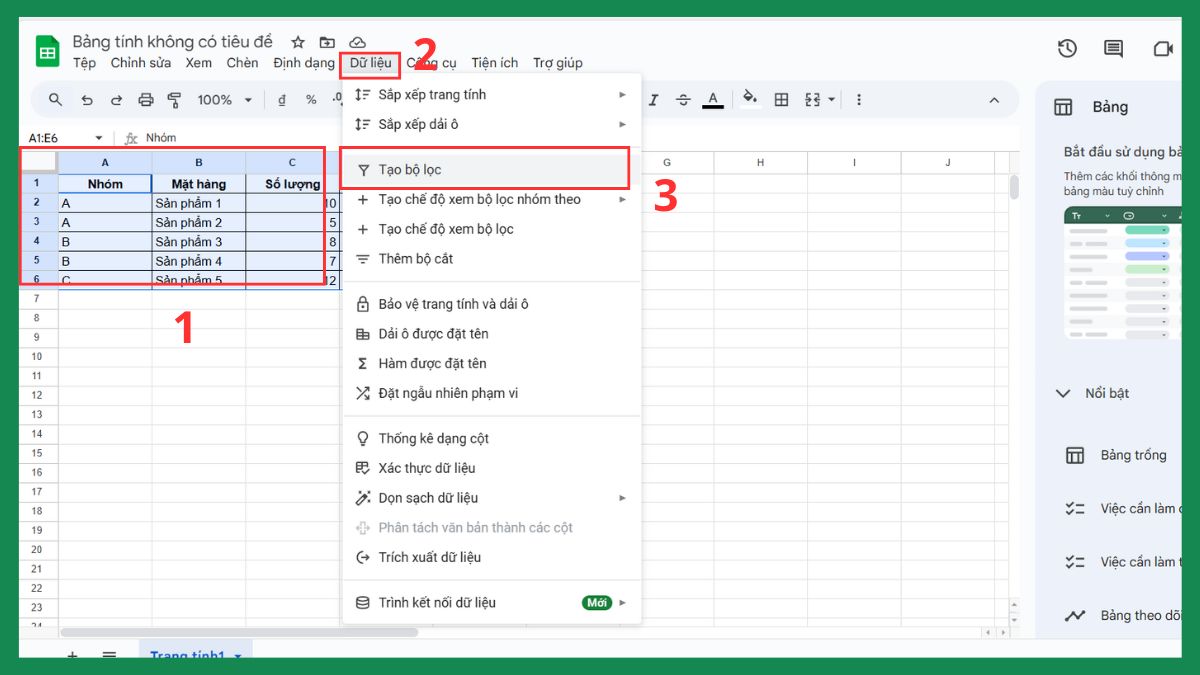The width and height of the screenshot is (1200, 675).
Task: Collapse the toolbar with the chevron
Action: (x=994, y=100)
